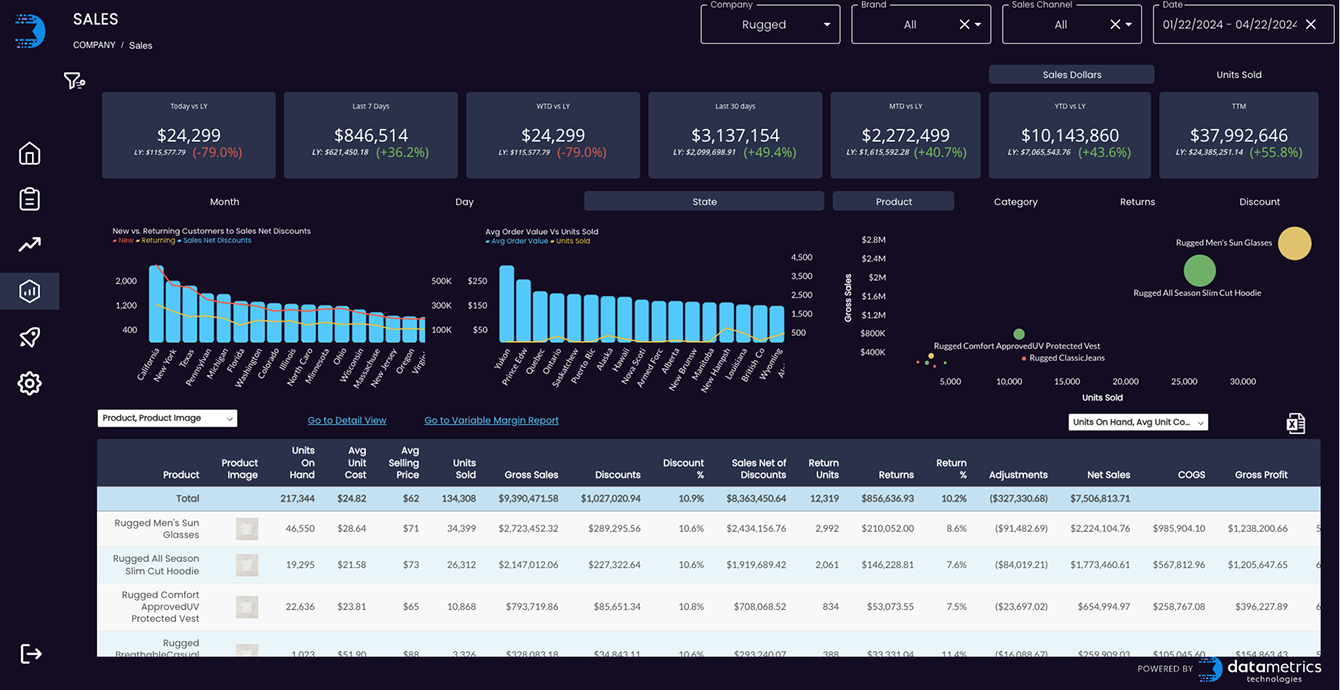The image size is (1340, 690).
Task: Sort by Units Sold column header
Action: coord(464,469)
